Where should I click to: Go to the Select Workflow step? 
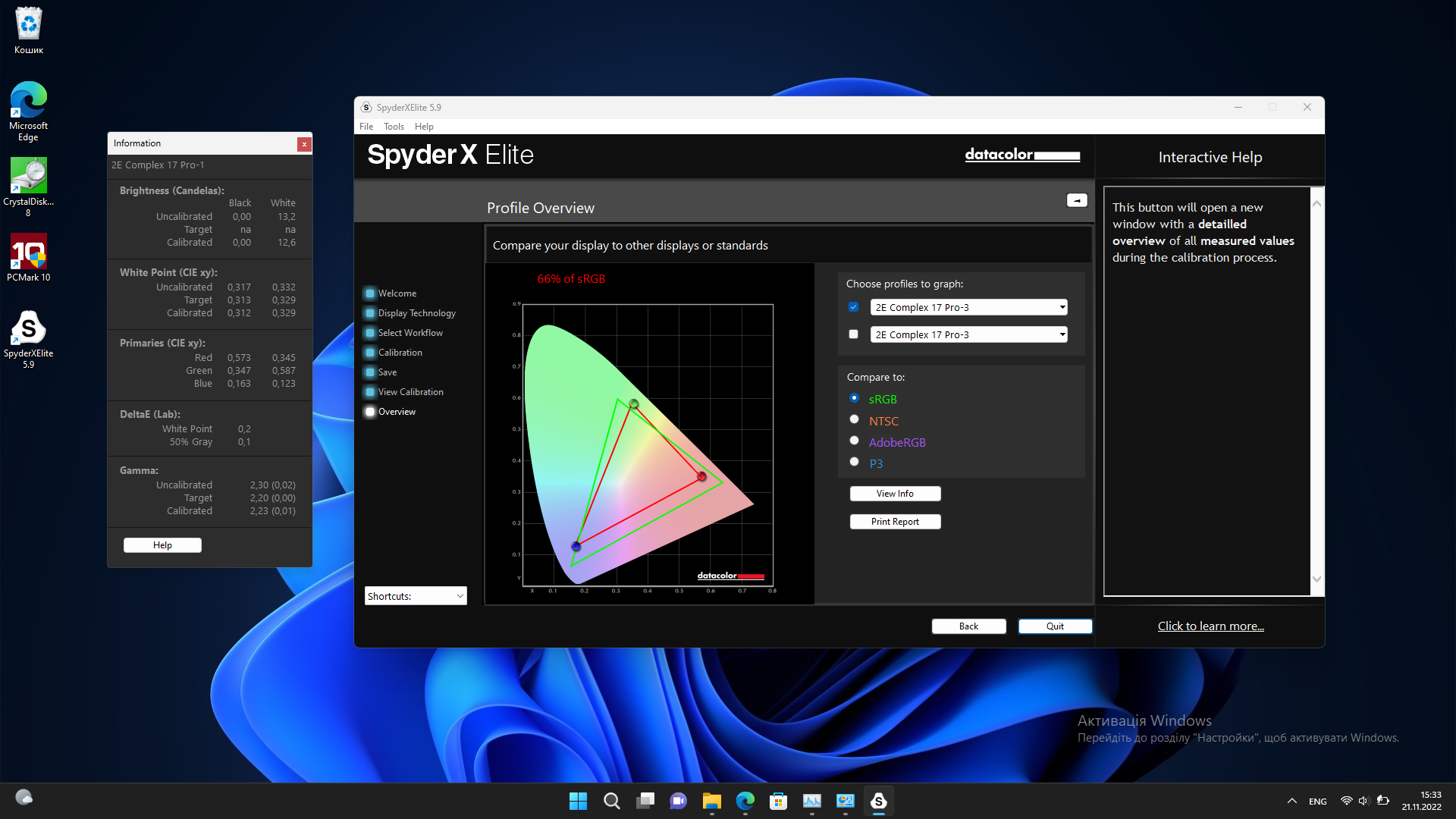tap(410, 333)
